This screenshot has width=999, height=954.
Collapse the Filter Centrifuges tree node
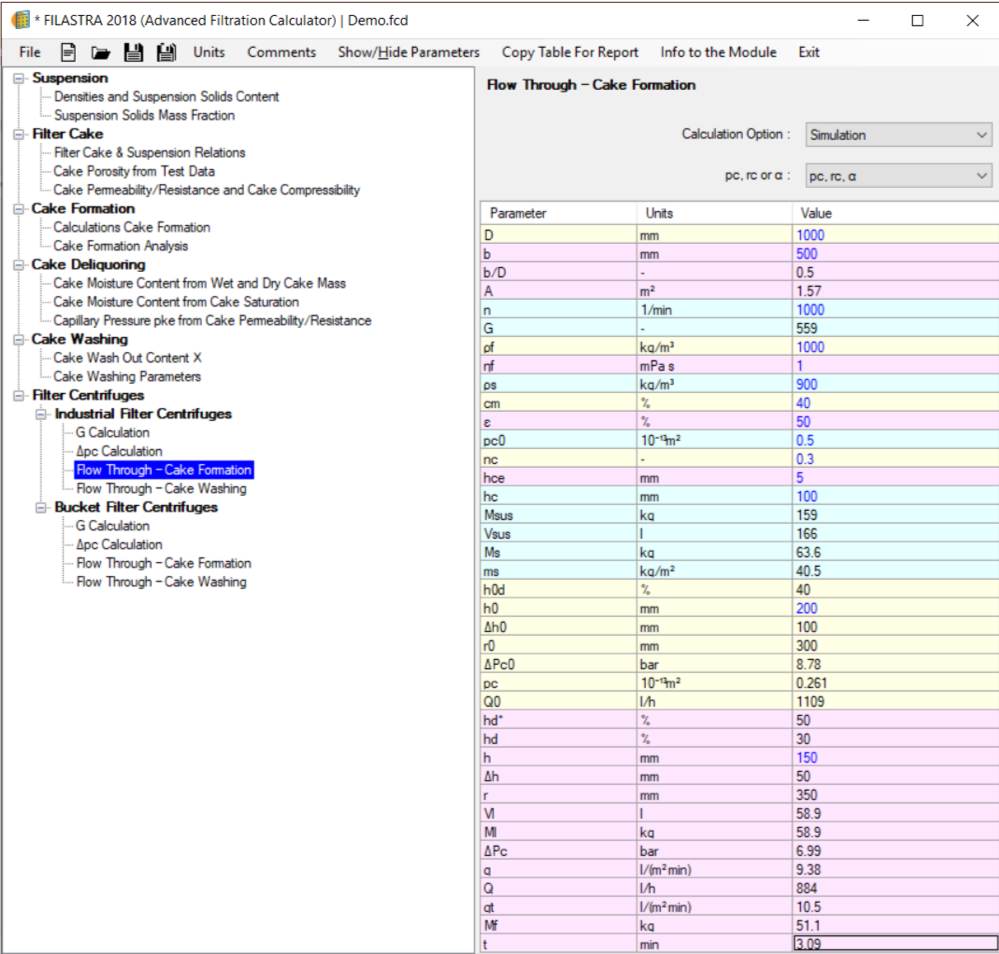point(19,396)
